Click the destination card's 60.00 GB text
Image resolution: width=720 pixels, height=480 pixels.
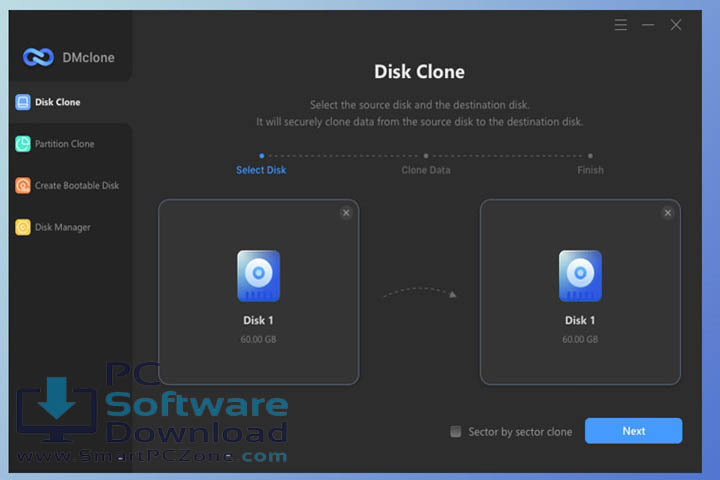click(x=580, y=339)
